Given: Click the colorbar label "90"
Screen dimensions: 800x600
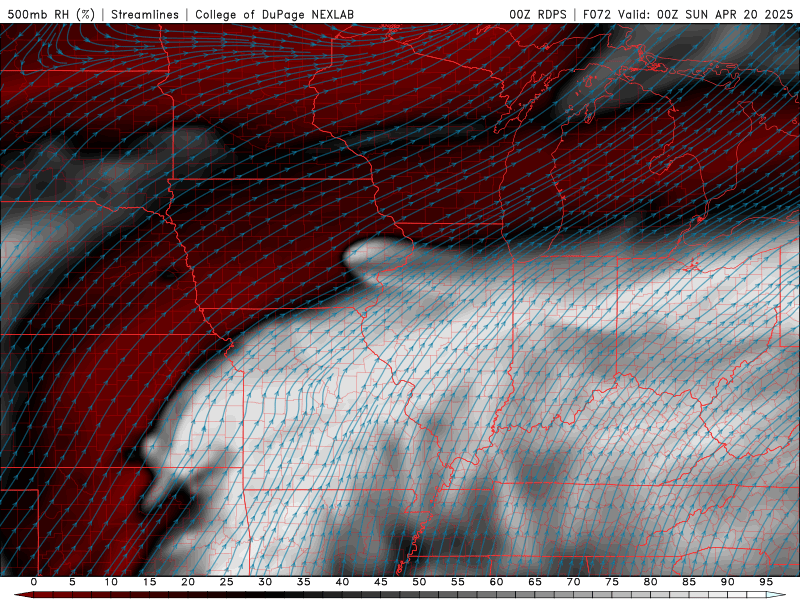Looking at the screenshot, I should click(727, 582).
